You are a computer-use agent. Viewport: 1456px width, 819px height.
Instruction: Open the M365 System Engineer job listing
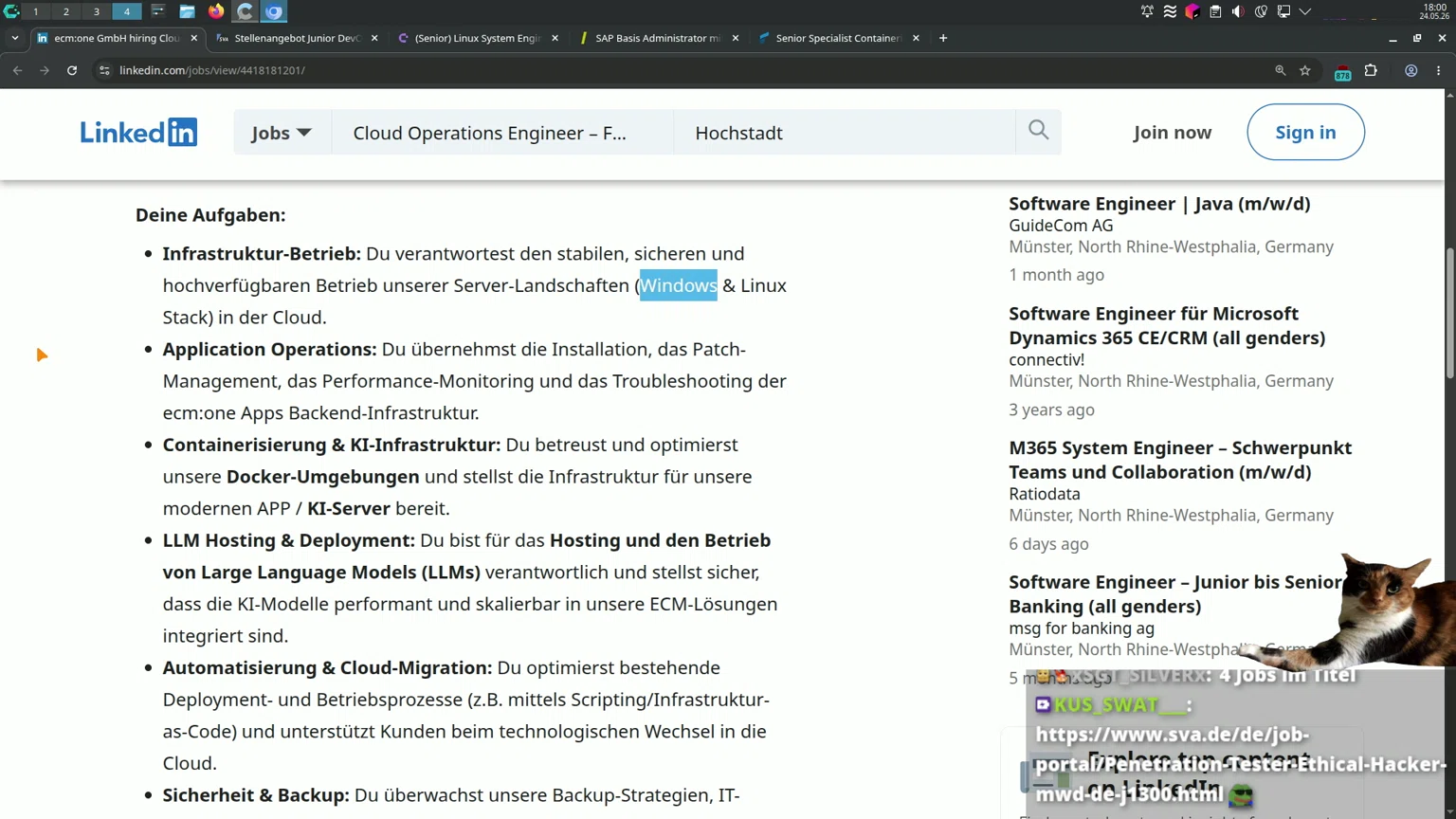point(1180,460)
